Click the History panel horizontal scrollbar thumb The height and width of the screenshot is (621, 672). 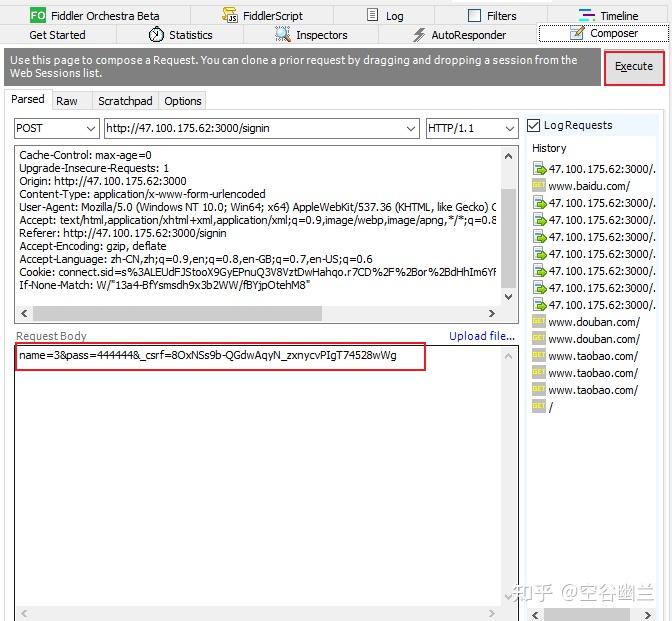587,615
